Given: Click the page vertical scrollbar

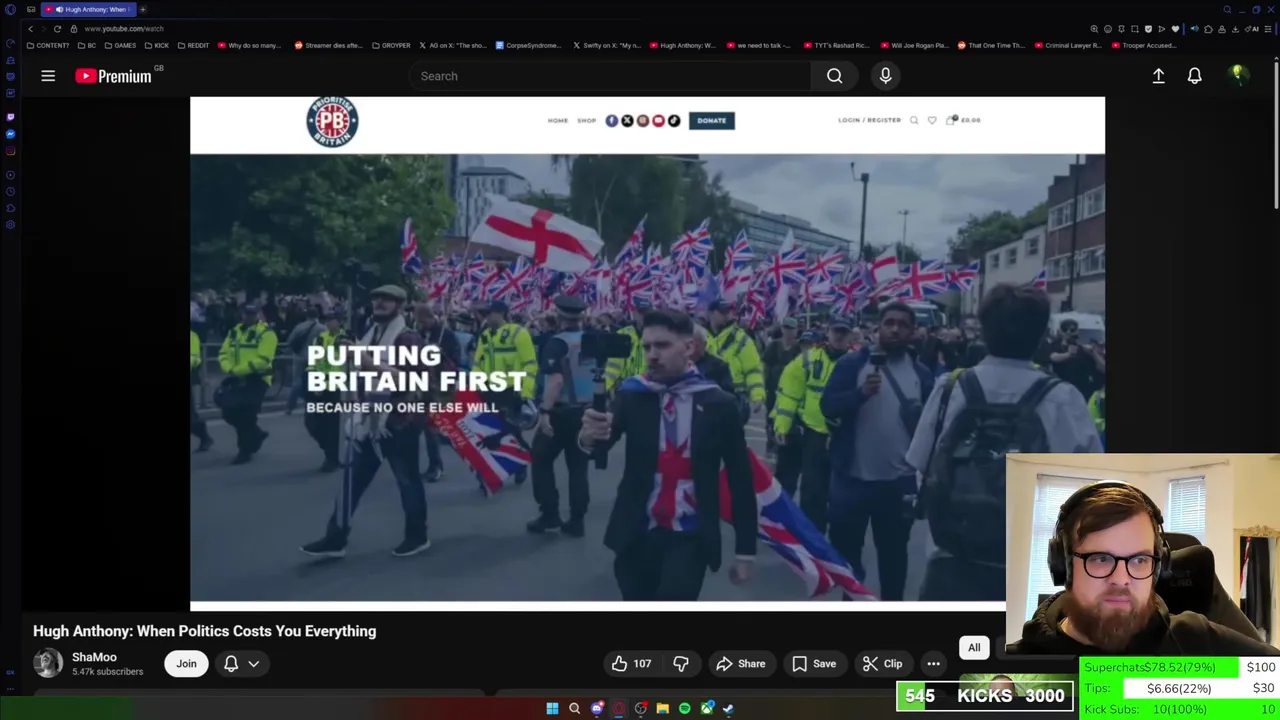Looking at the screenshot, I should pos(1276,135).
